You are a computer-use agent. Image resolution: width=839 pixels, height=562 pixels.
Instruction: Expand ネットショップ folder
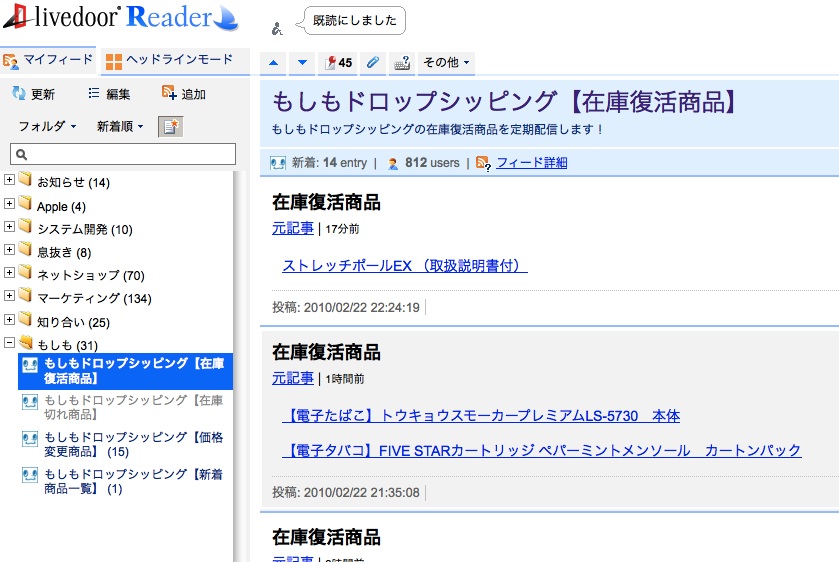pos(9,272)
